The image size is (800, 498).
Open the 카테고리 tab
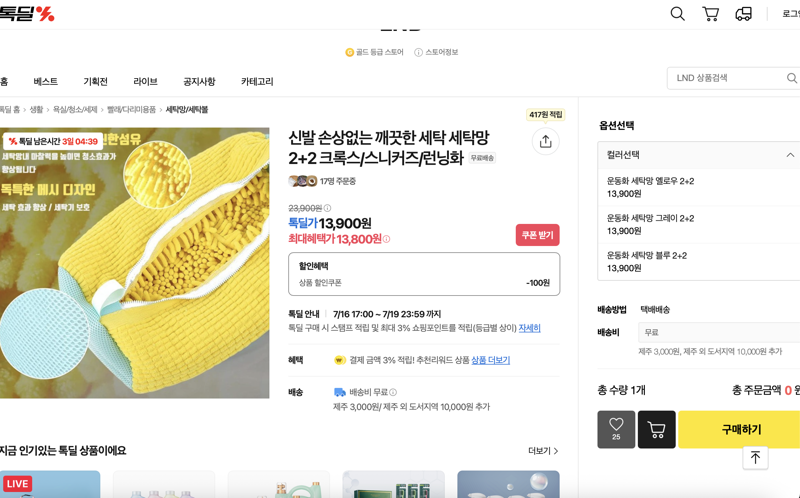pyautogui.click(x=257, y=81)
